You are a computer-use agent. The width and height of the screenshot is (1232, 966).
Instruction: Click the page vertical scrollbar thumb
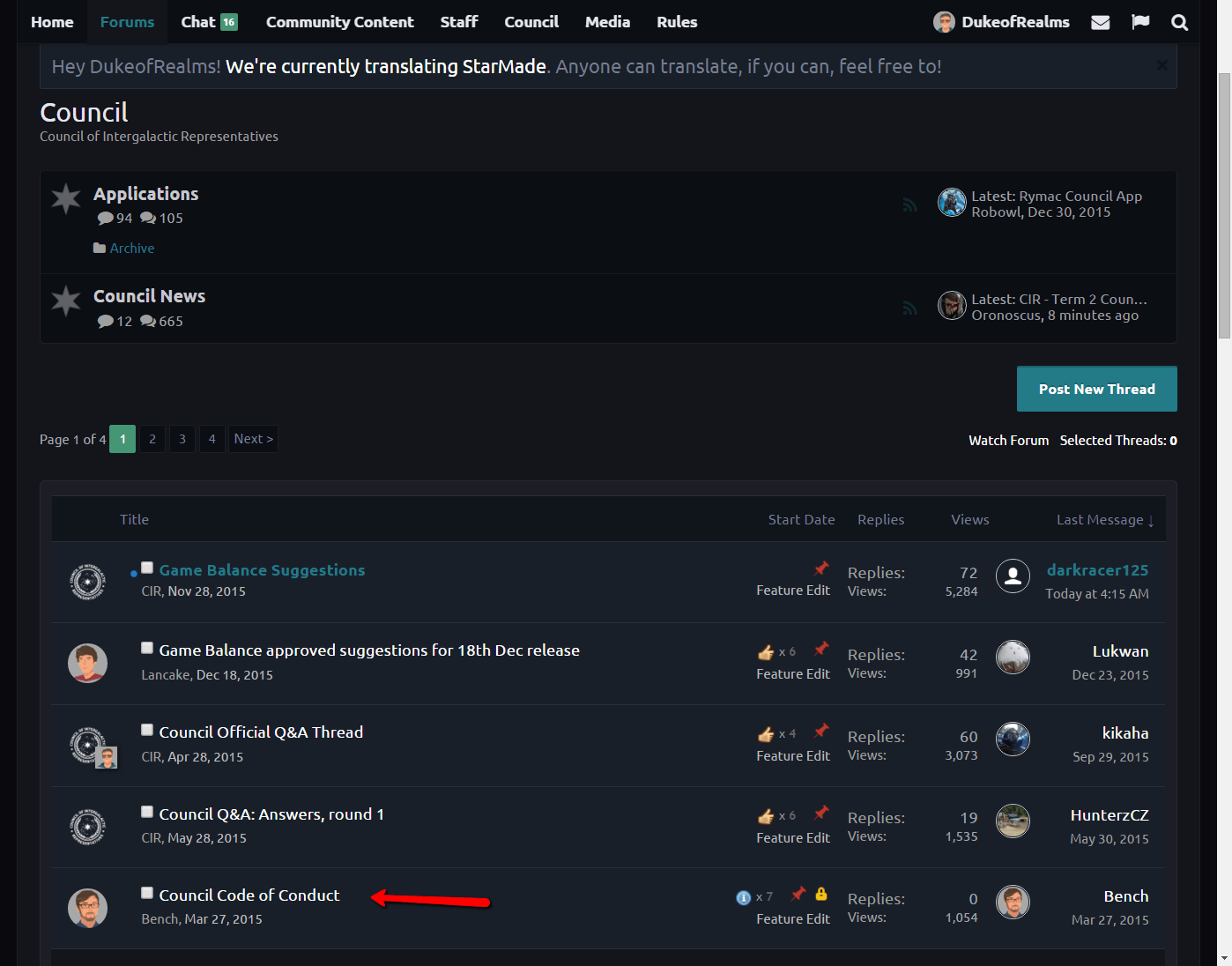click(1224, 205)
